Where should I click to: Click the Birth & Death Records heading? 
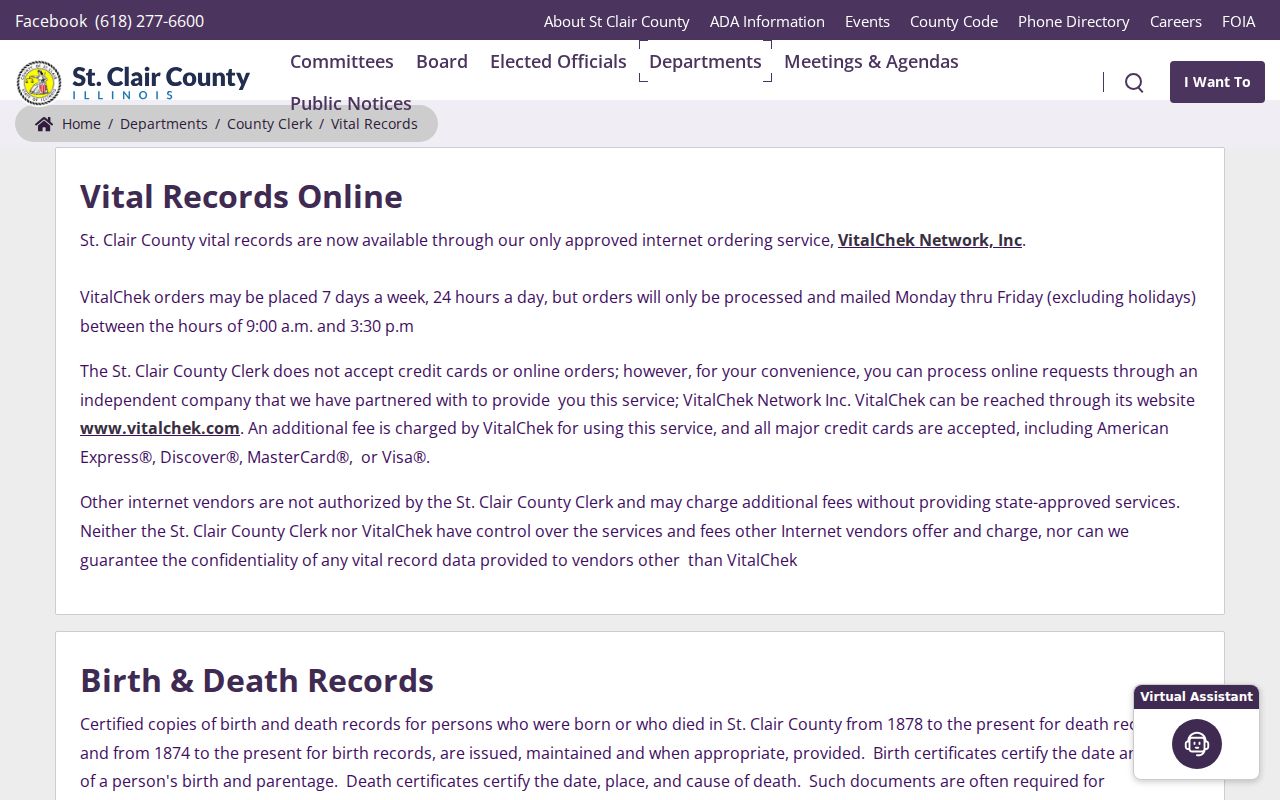(x=257, y=680)
